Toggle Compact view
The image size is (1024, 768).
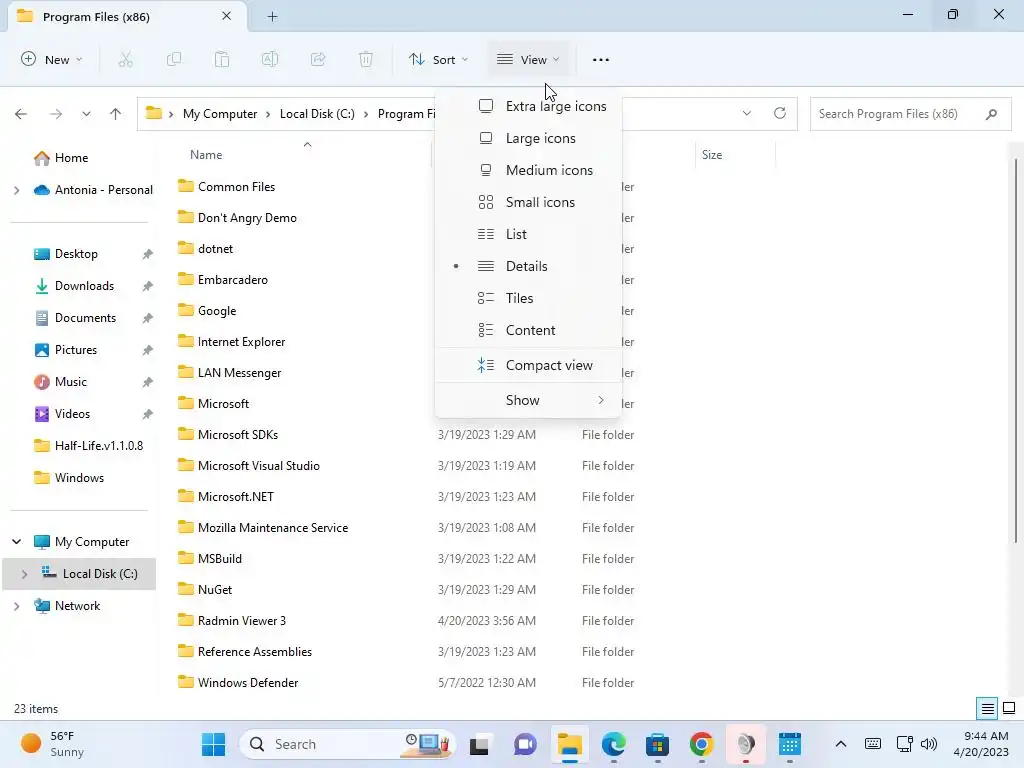[528, 365]
